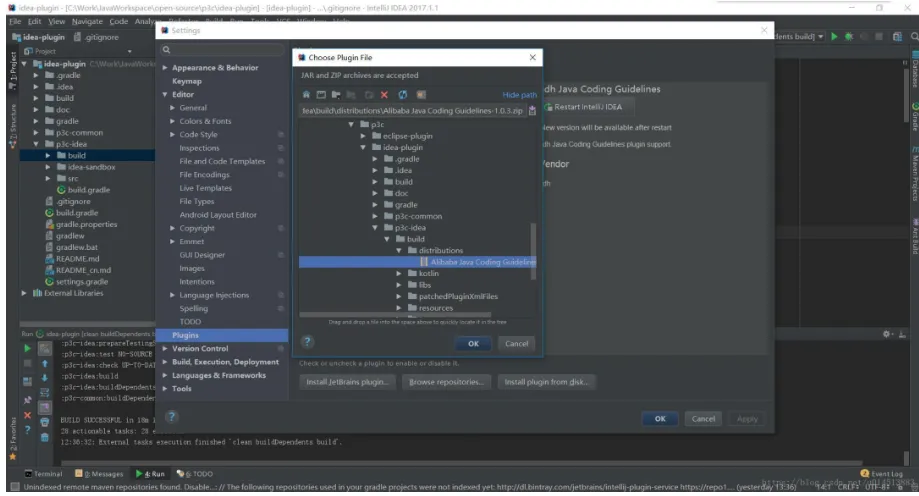919x496 pixels.
Task: Select Plugins in settings list
Action: point(222,335)
